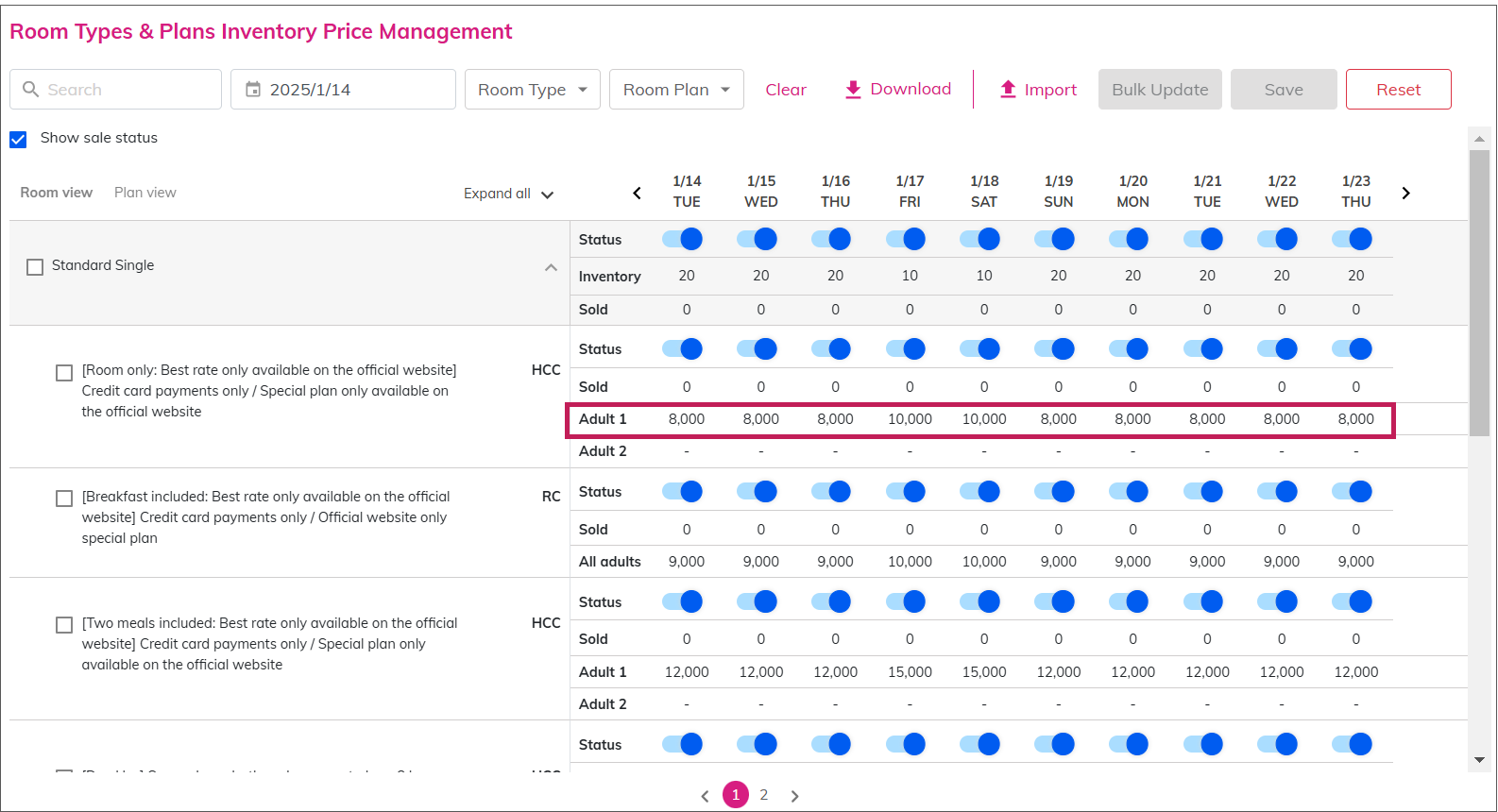This screenshot has height=812, width=1498.
Task: Click the Save button
Action: [1284, 89]
